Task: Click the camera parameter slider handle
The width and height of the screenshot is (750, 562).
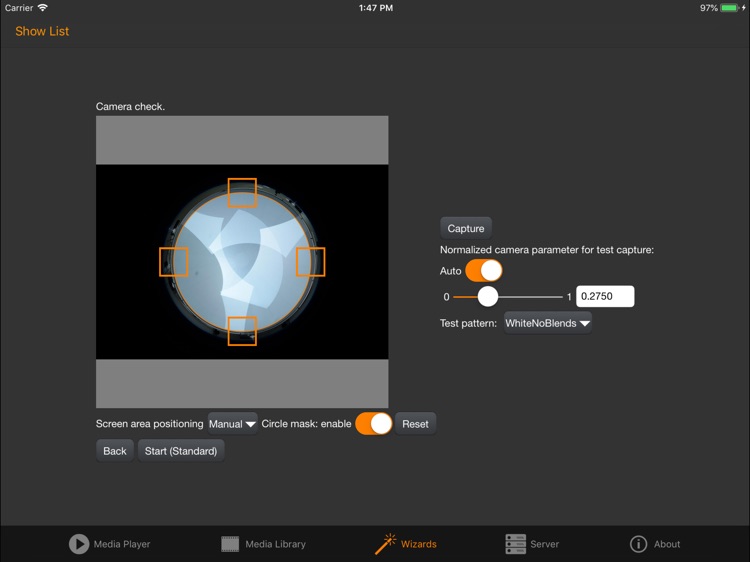Action: [x=488, y=297]
